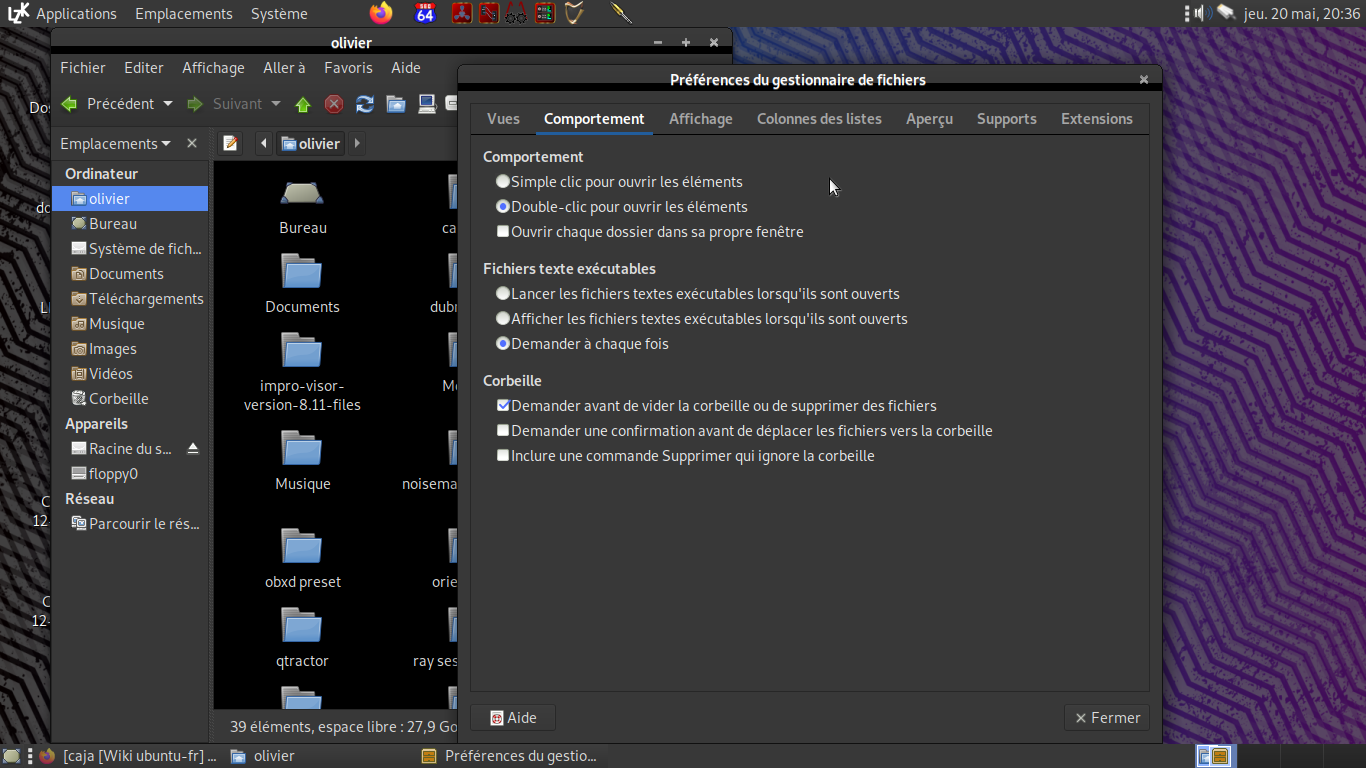The height and width of the screenshot is (768, 1366).
Task: Click the Précédent back button
Action: [x=107, y=104]
